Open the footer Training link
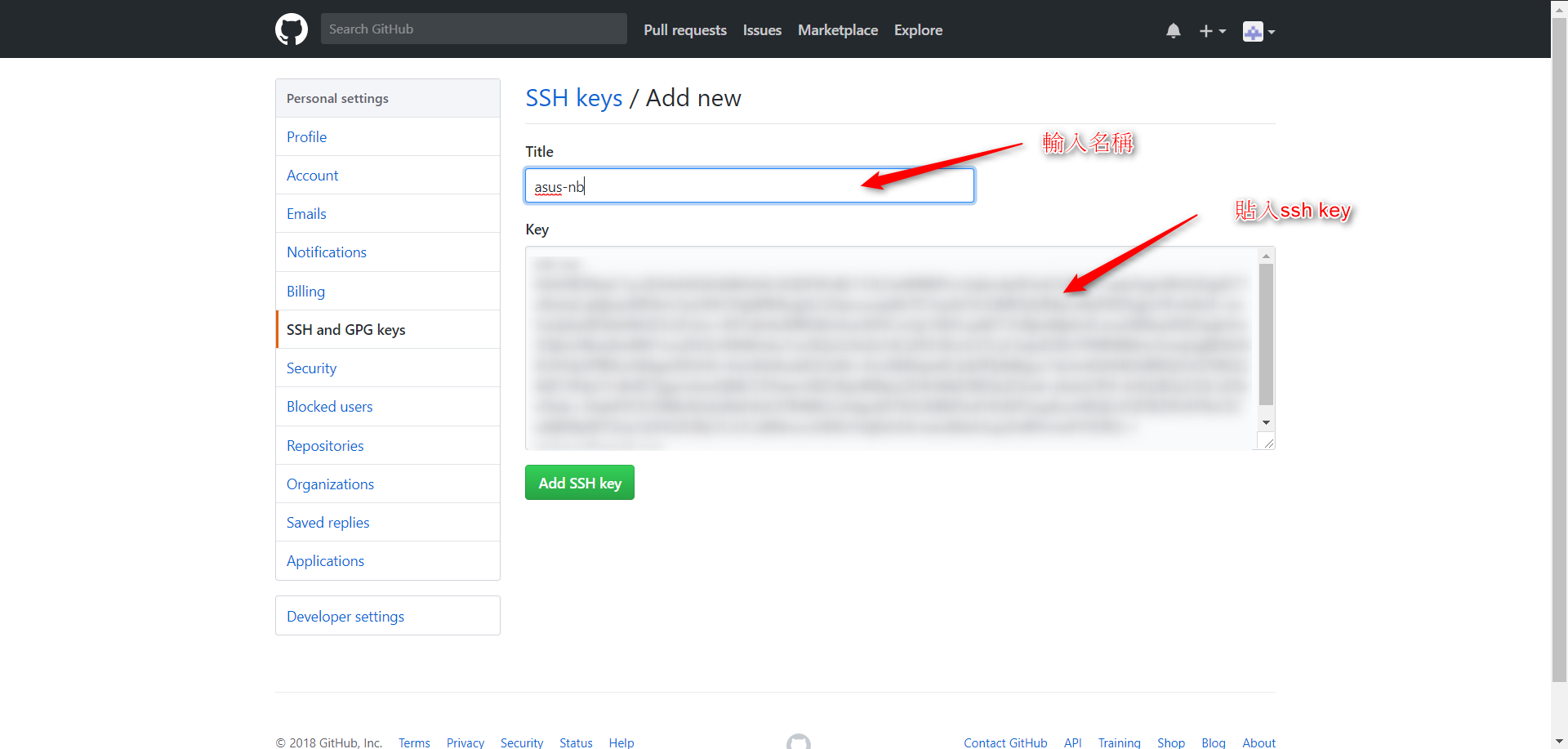1568x749 pixels. point(1119,742)
